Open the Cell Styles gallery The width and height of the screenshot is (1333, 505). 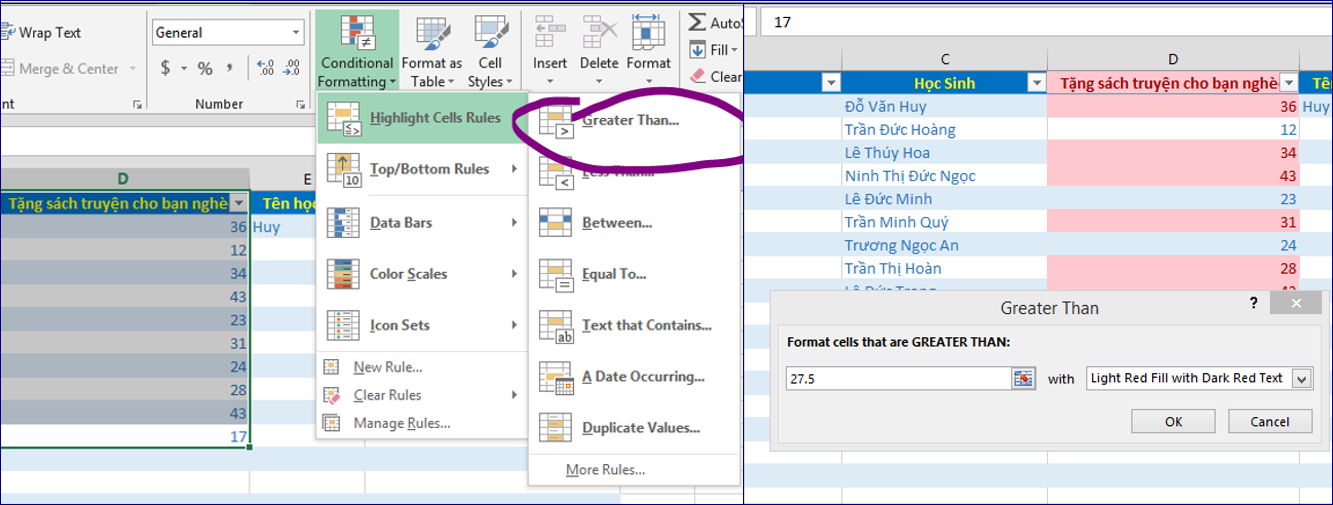[x=490, y=34]
